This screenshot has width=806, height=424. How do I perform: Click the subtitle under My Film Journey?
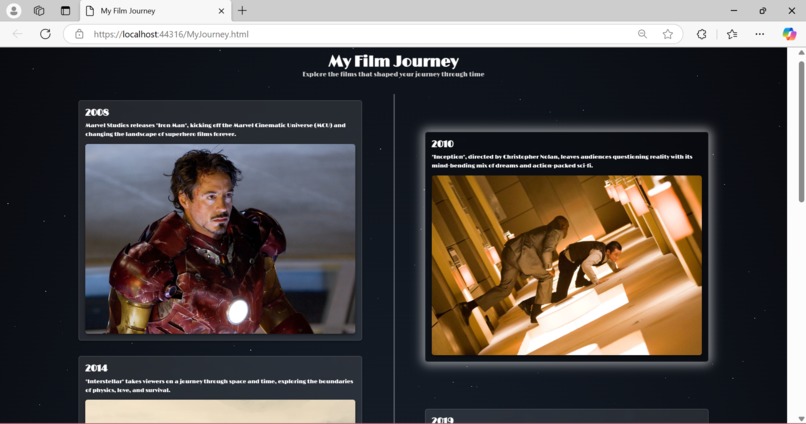pos(393,74)
